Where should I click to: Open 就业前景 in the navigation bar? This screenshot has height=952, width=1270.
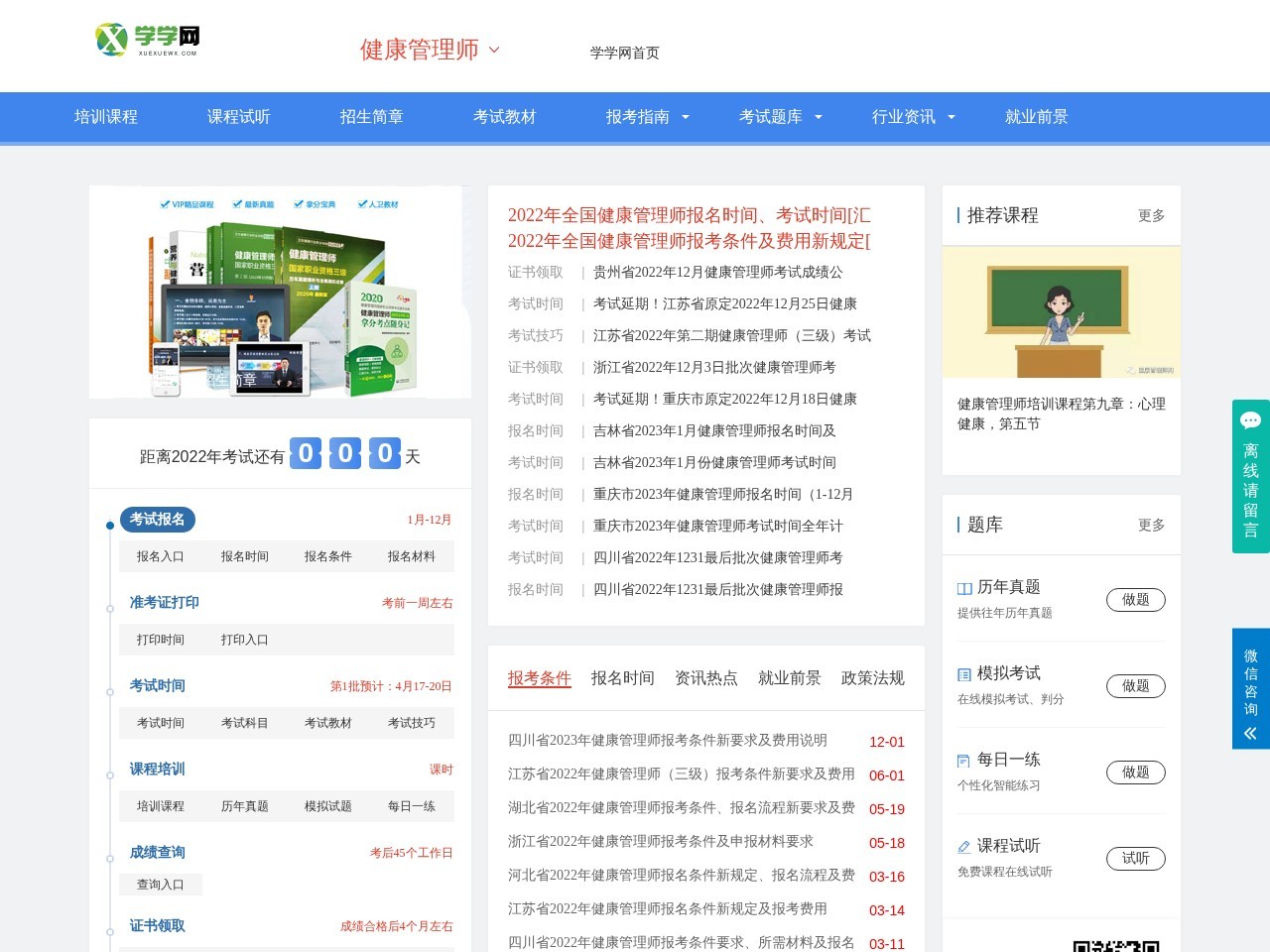click(1037, 117)
